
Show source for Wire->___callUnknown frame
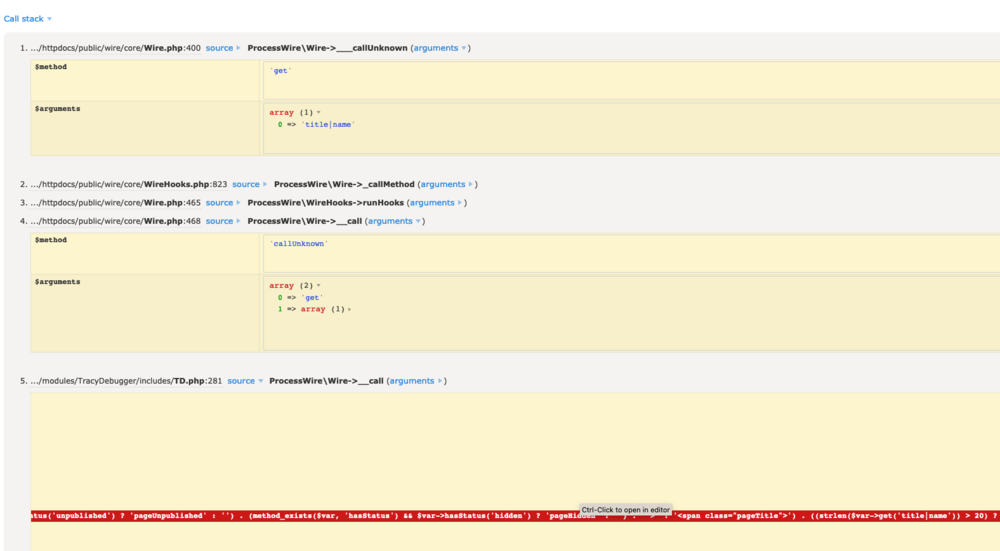(x=222, y=48)
